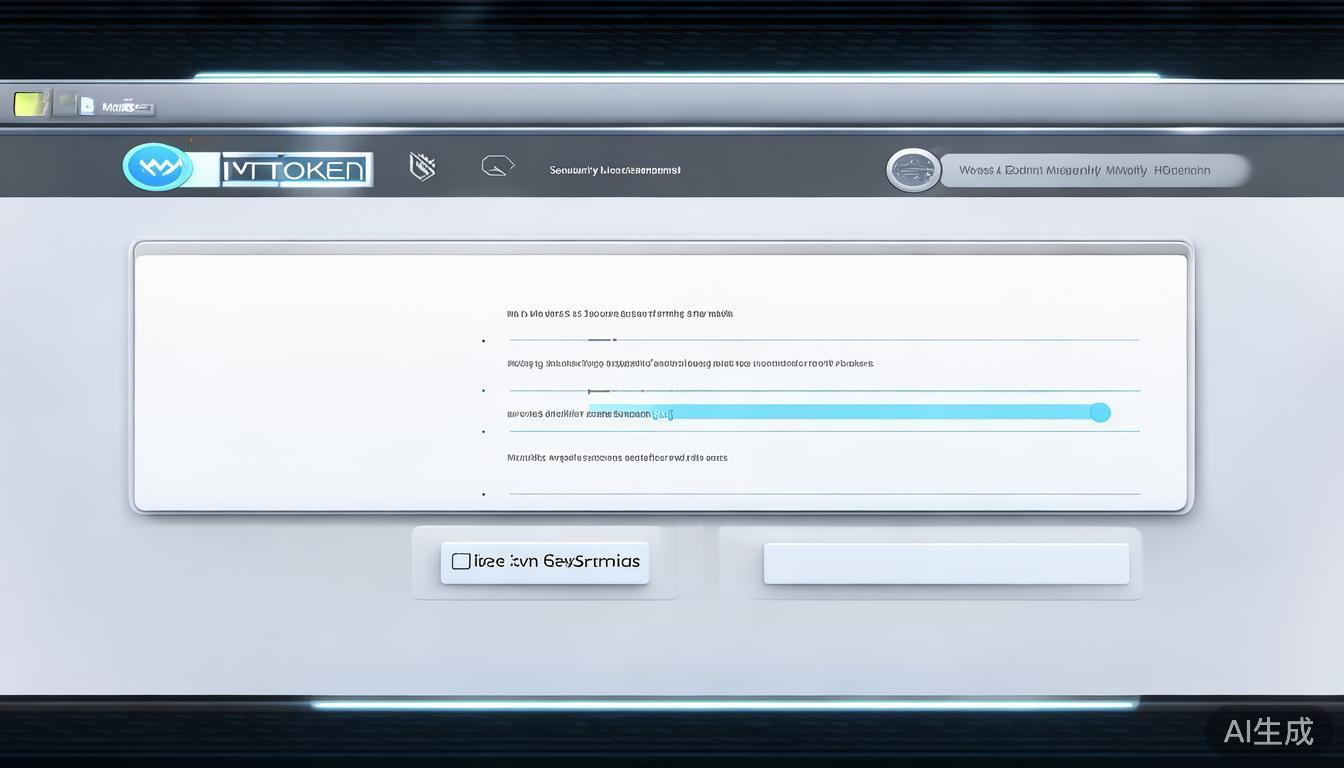Tick the checkbox in the bottom-left button

point(461,562)
